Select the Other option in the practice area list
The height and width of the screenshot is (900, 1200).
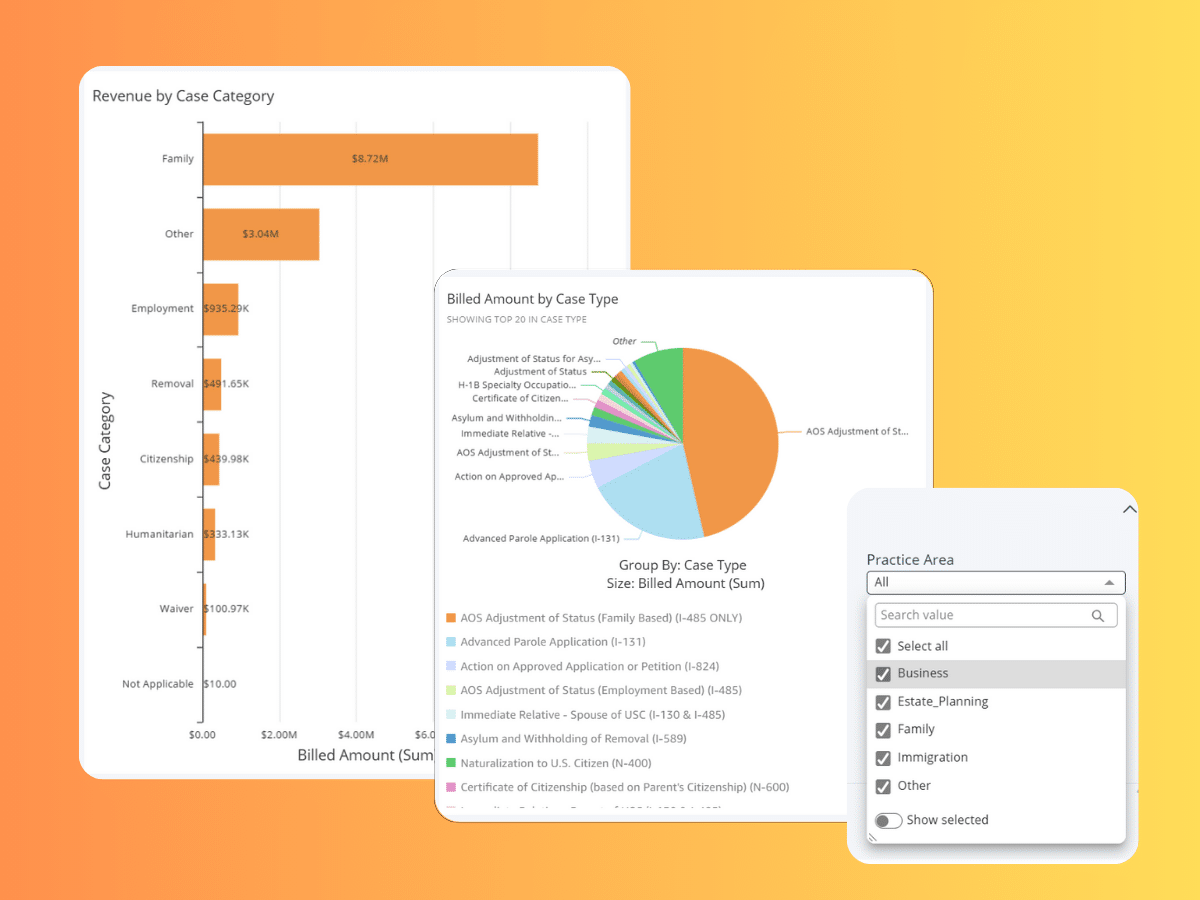[x=914, y=786]
